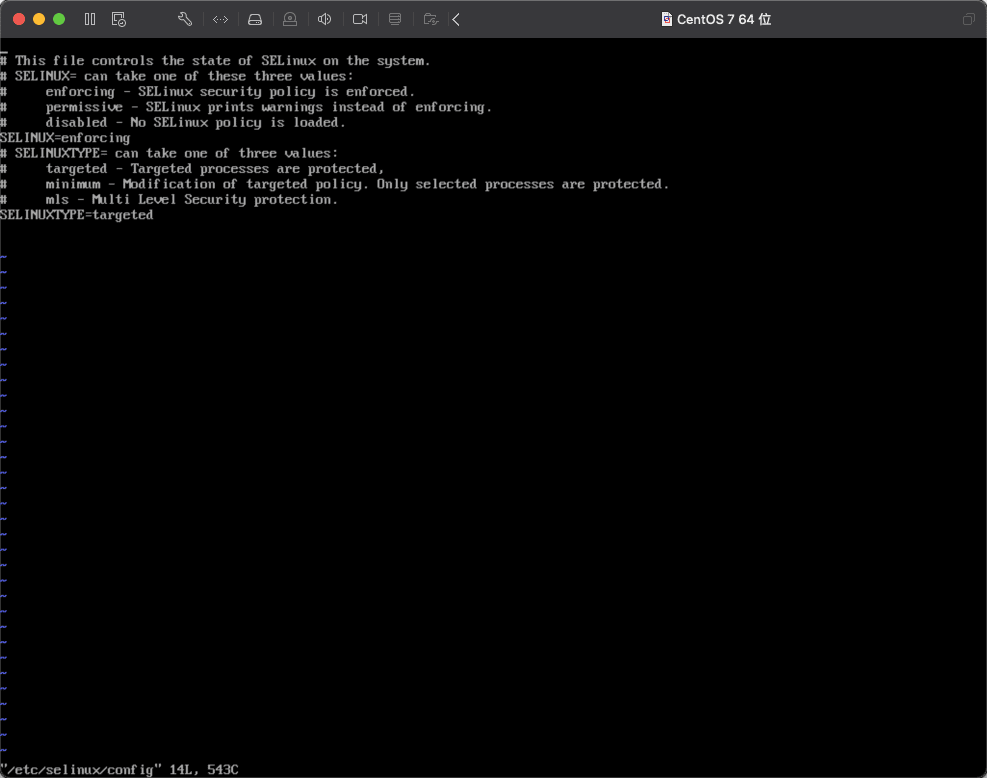The image size is (987, 778).
Task: Click the "permissive" comment line
Action: click(x=268, y=107)
